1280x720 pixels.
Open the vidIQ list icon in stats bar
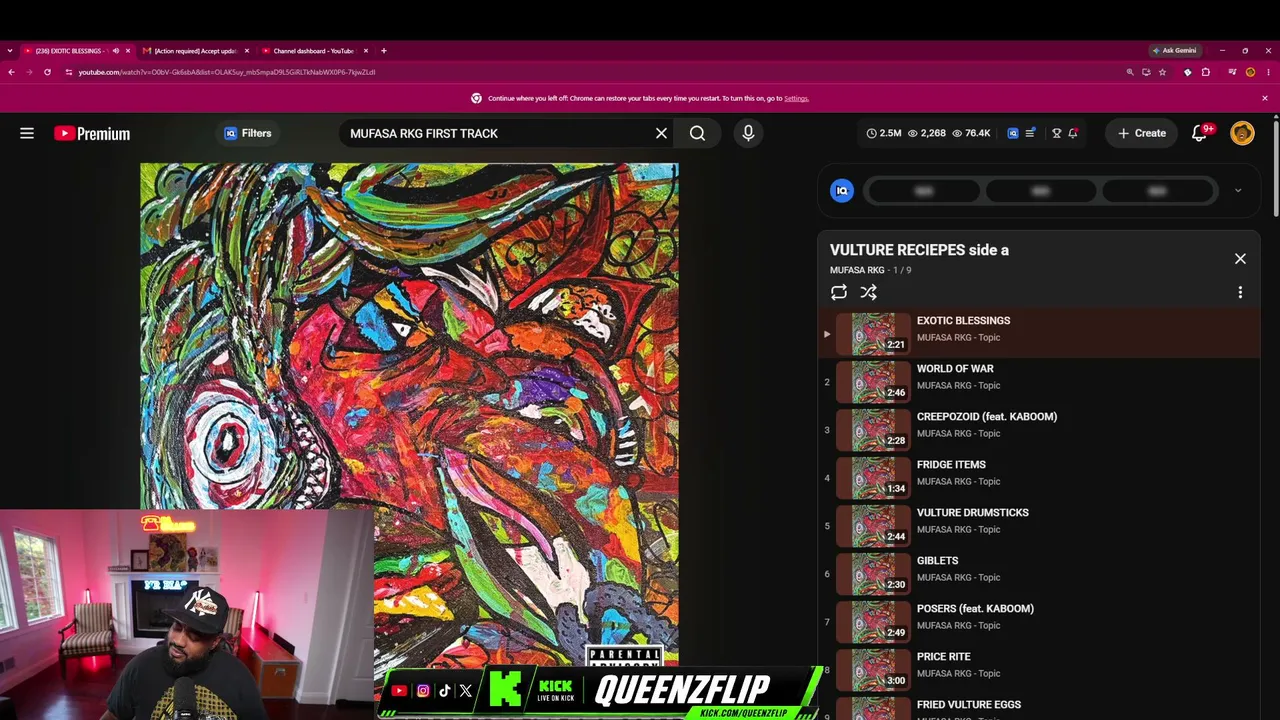coord(1030,133)
